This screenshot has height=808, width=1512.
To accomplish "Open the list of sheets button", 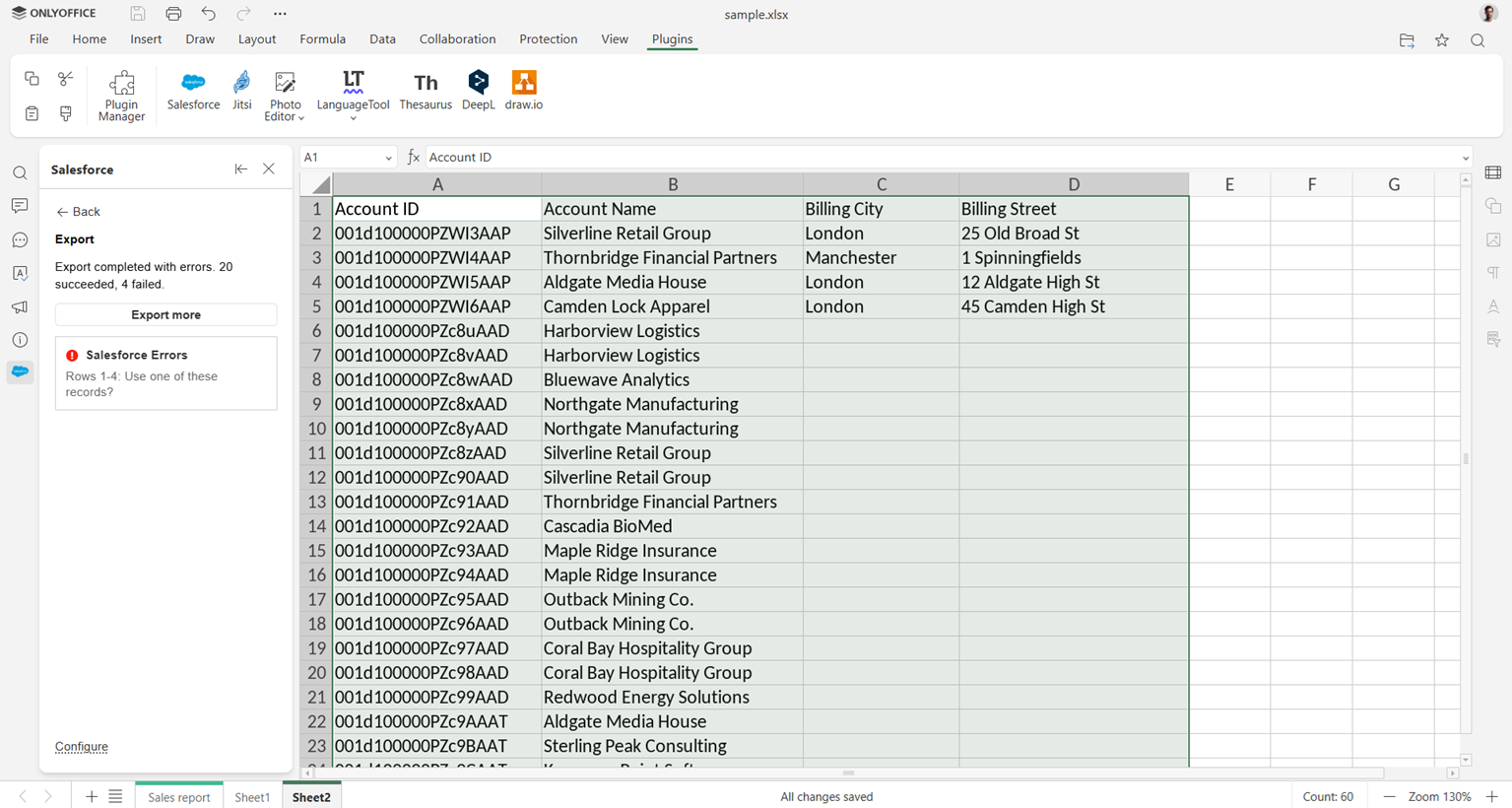I will click(115, 796).
